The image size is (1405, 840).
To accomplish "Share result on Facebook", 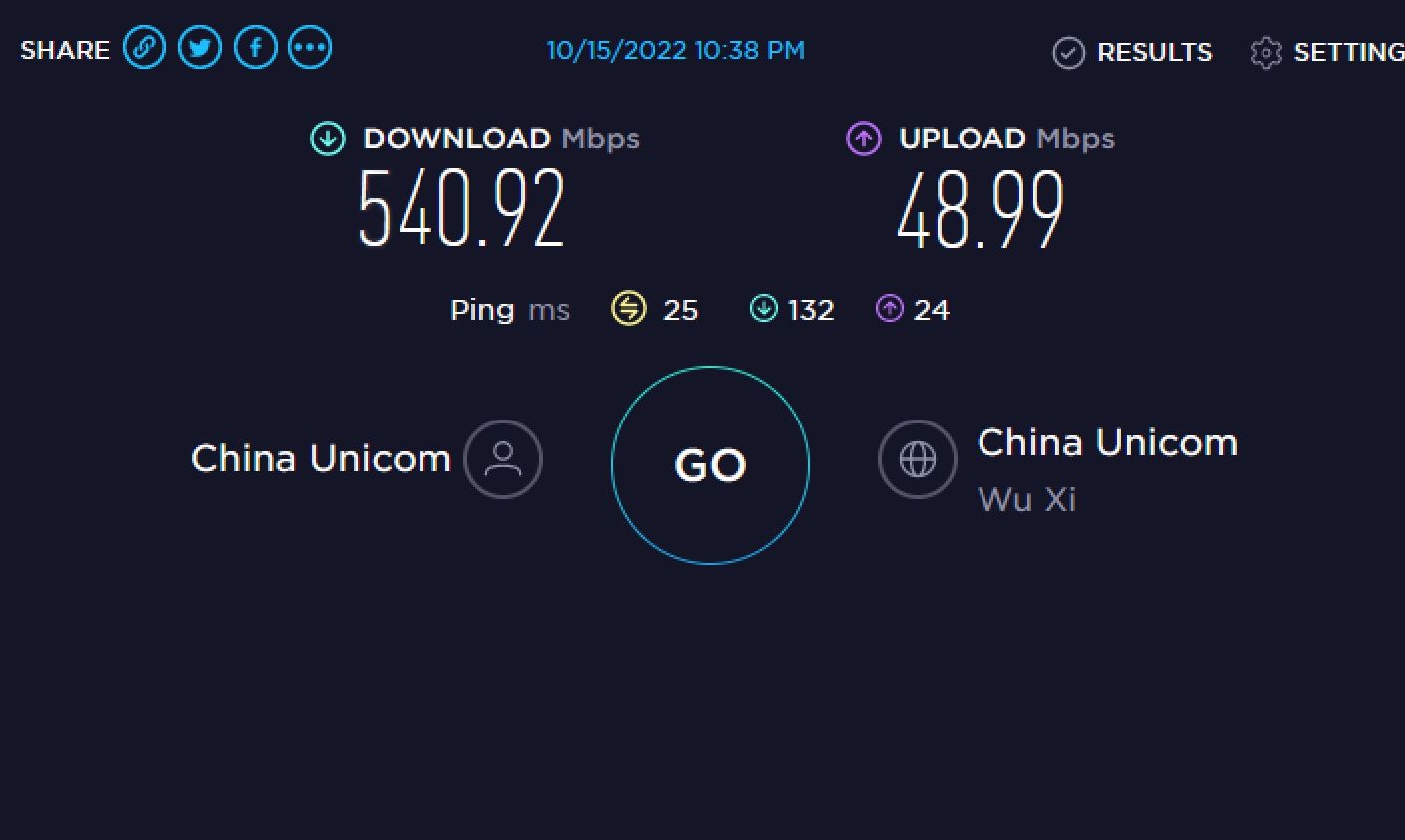I will 256,48.
